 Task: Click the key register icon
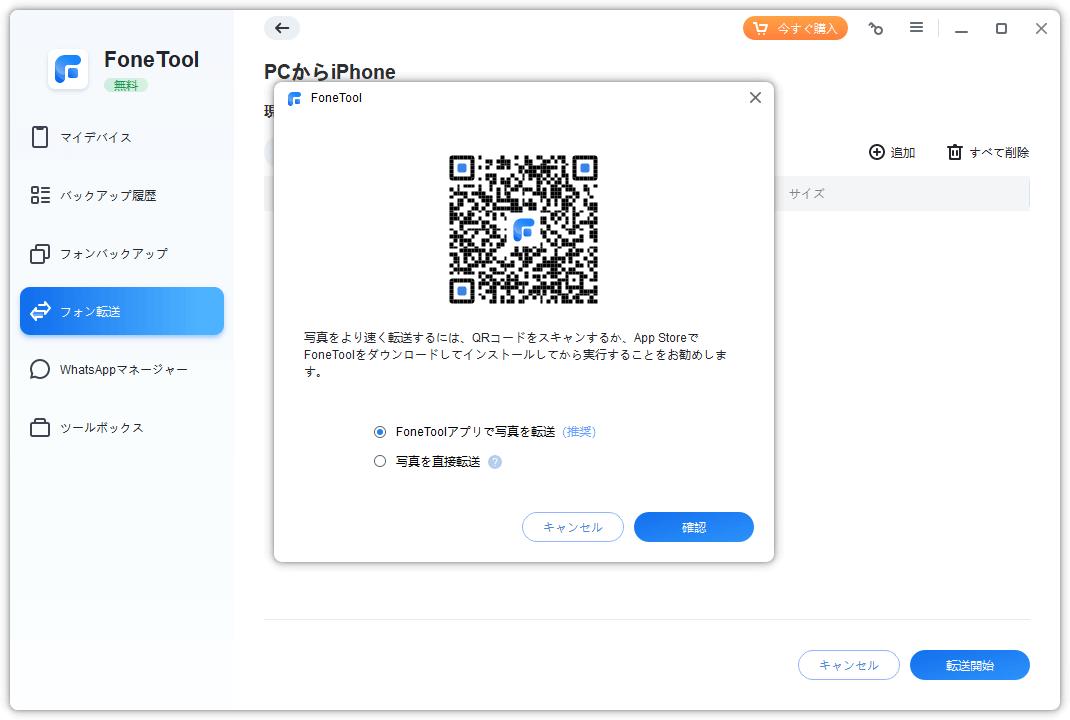(876, 29)
